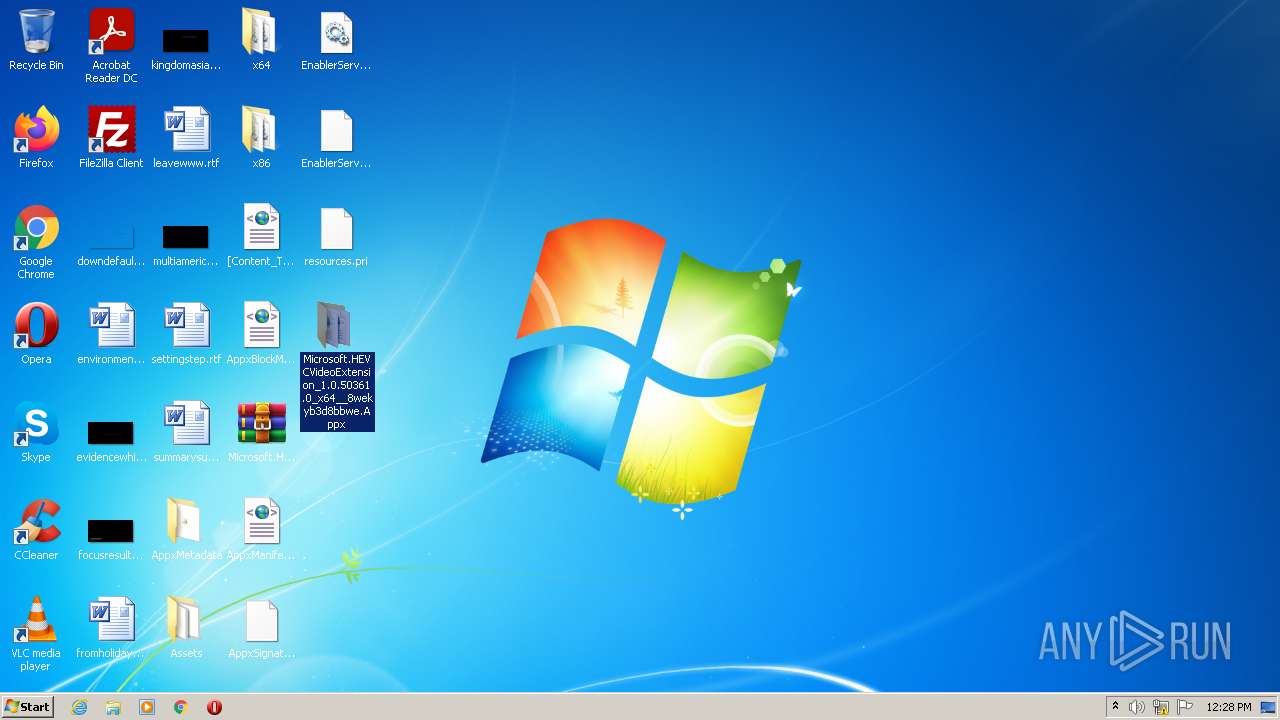This screenshot has width=1280, height=720.
Task: Click the red Opera taskbar icon
Action: pos(214,707)
